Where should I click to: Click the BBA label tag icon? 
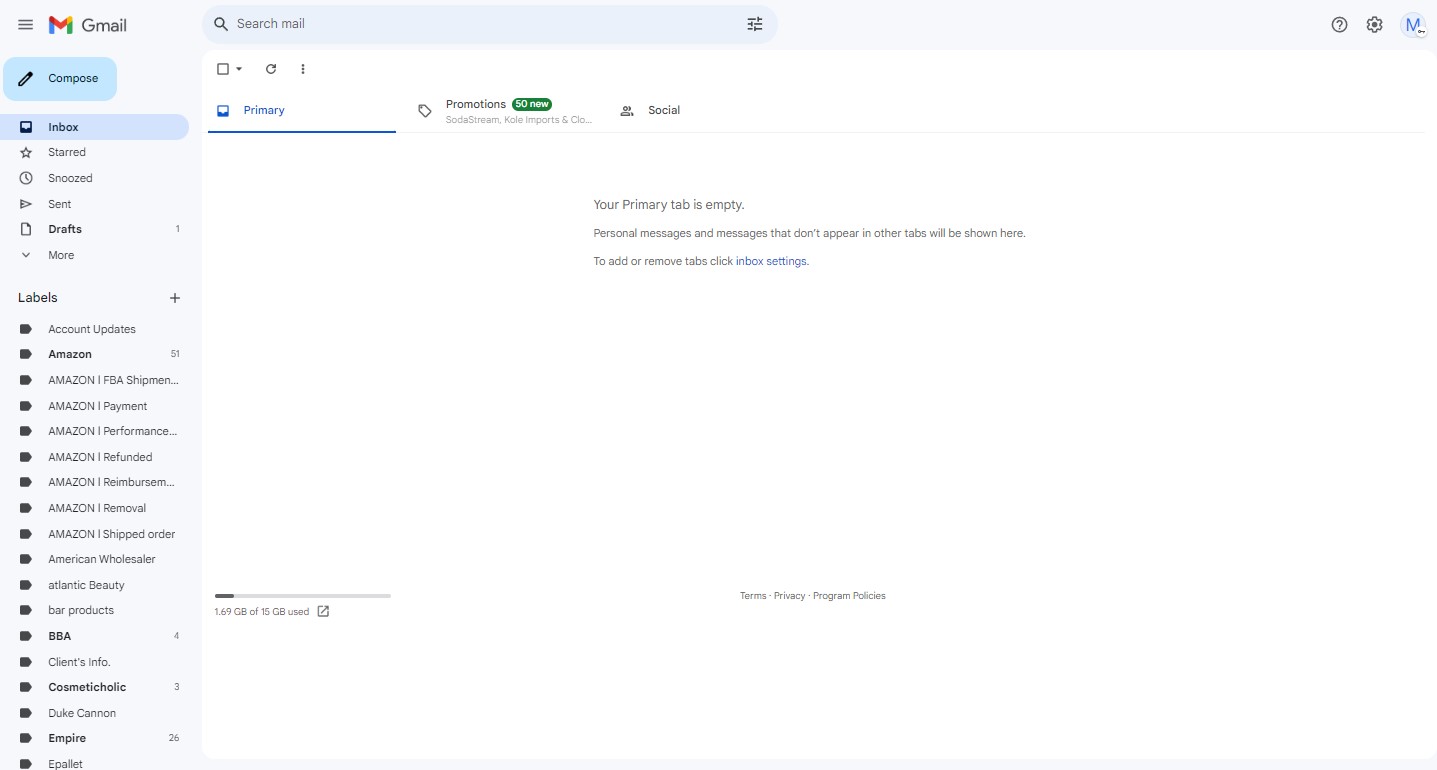point(26,636)
